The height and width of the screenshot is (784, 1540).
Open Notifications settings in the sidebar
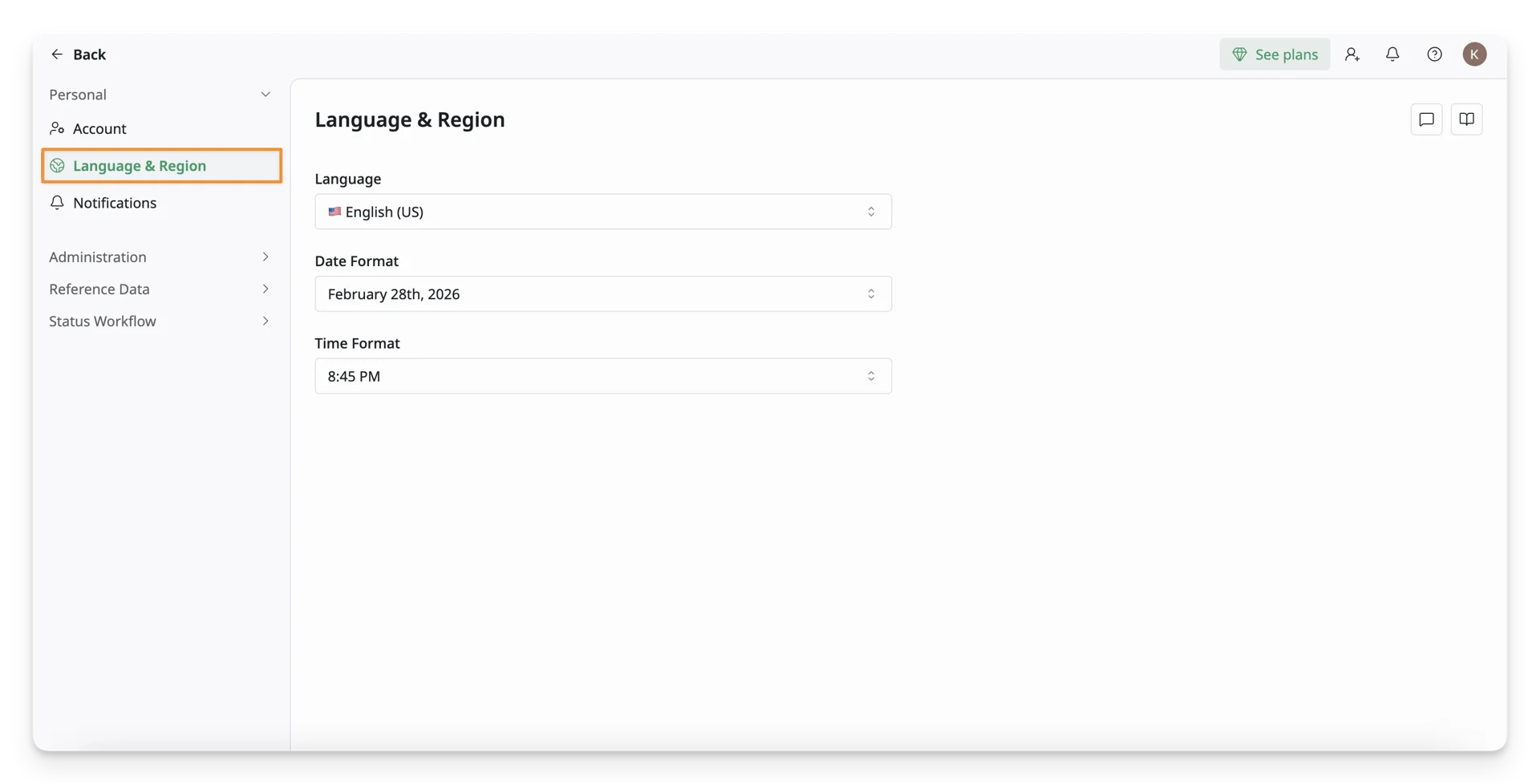pyautogui.click(x=160, y=203)
